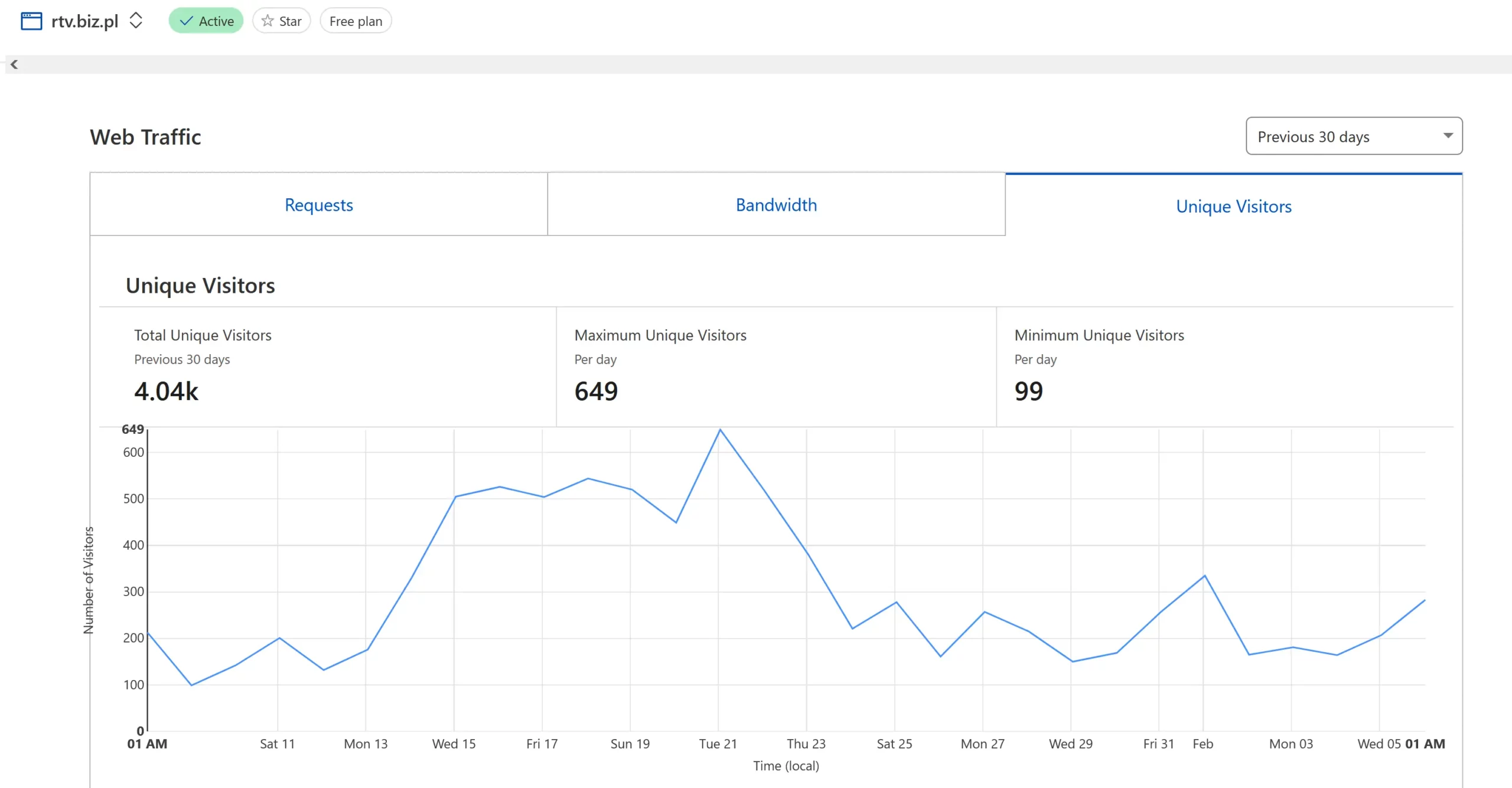Click the 649 maximum visitors value
Viewport: 1512px width, 788px height.
(x=595, y=391)
